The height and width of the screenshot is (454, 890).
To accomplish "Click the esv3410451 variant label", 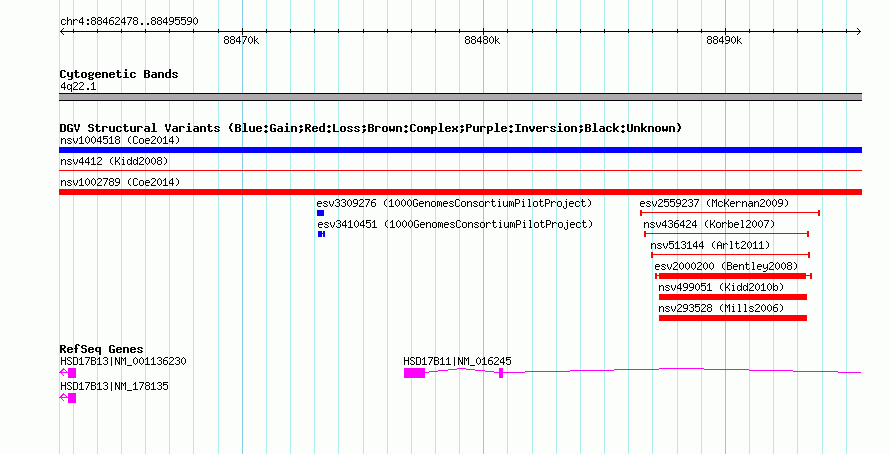I will pyautogui.click(x=455, y=224).
